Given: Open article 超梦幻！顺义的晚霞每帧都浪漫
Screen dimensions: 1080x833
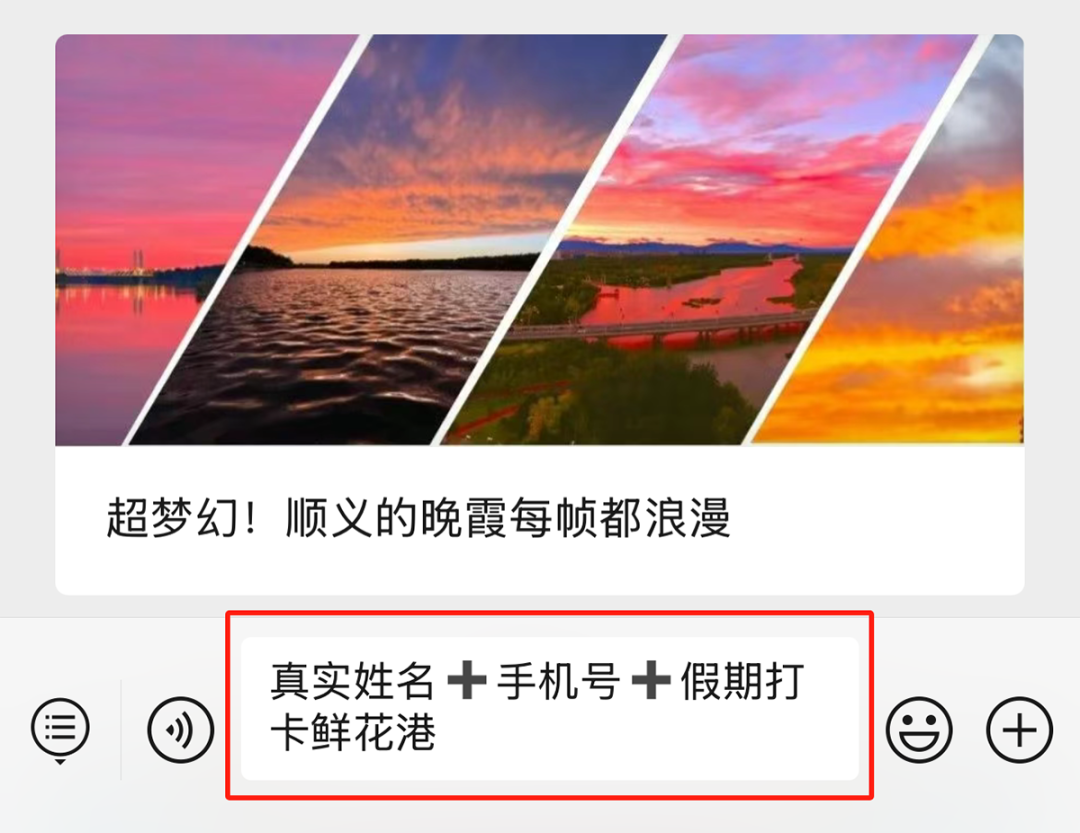Looking at the screenshot, I should pos(418,517).
